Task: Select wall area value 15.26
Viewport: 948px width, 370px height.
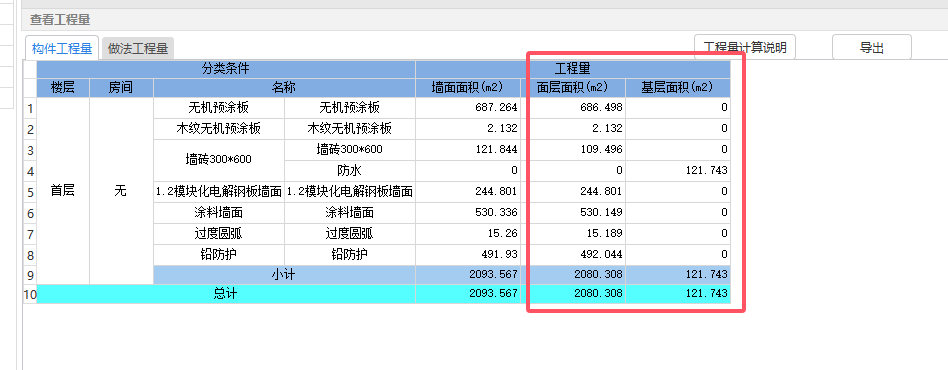Action: [x=467, y=233]
